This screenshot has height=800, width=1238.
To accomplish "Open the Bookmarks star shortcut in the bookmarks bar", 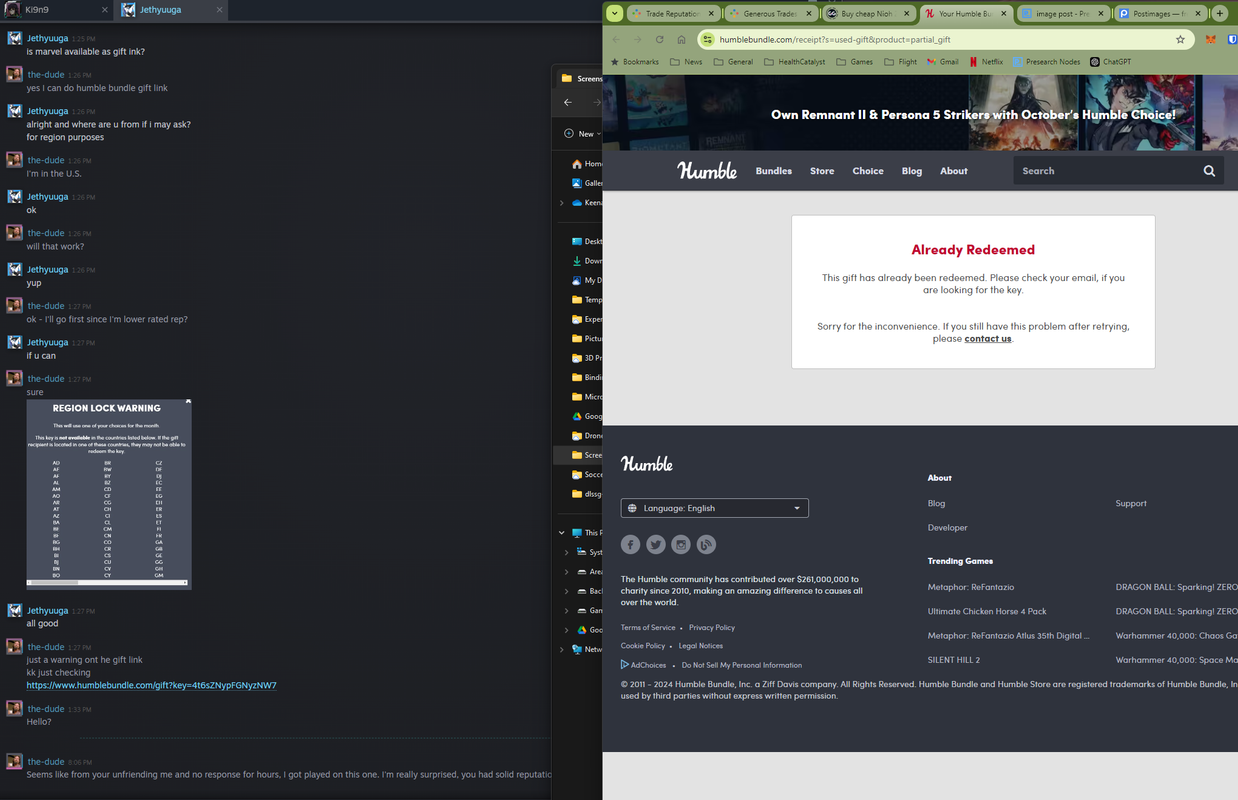I will 634,62.
